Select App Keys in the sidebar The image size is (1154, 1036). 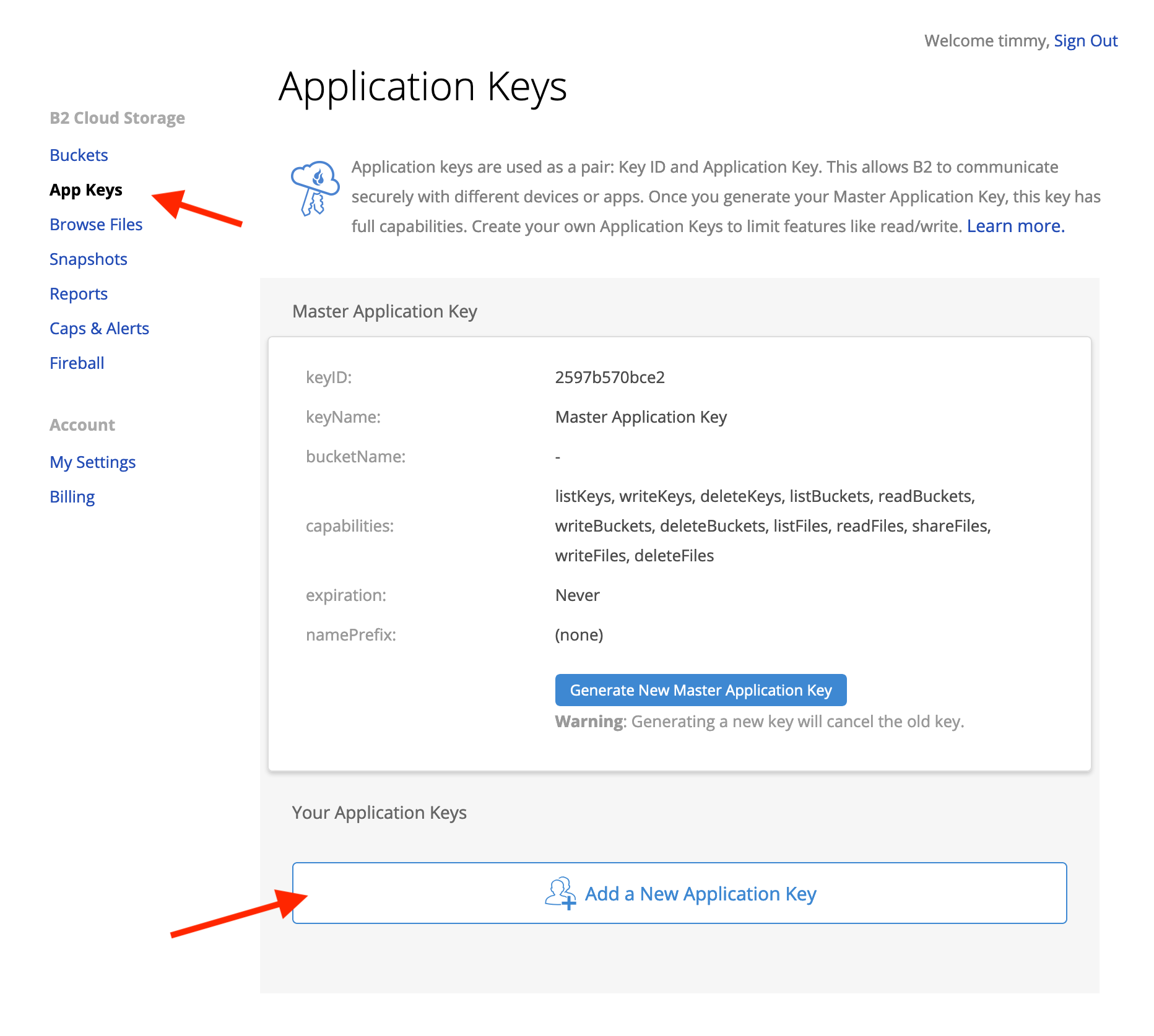tap(86, 190)
